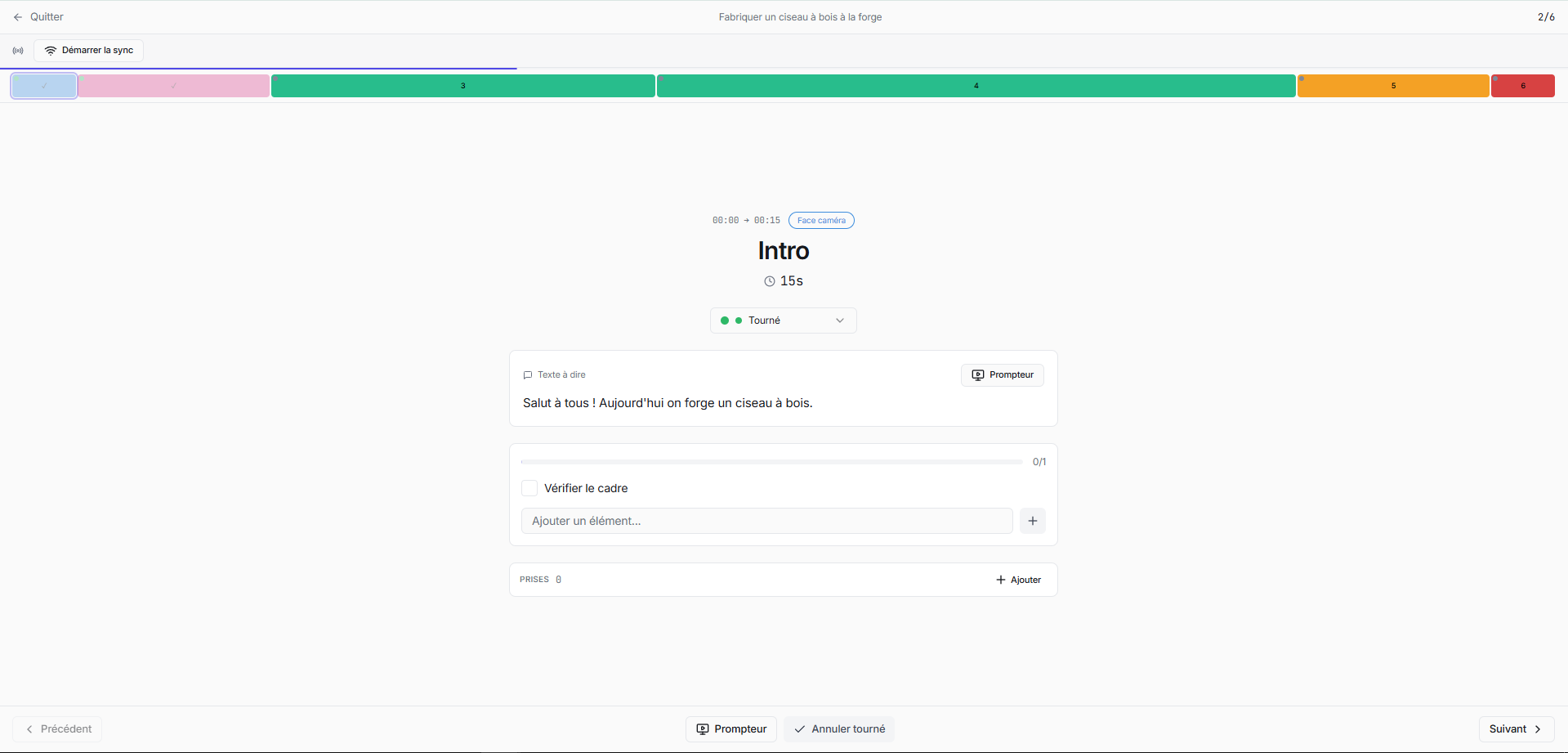Image resolution: width=1568 pixels, height=753 pixels.
Task: Focus the Ajouter un élément field
Action: pyautogui.click(x=766, y=521)
